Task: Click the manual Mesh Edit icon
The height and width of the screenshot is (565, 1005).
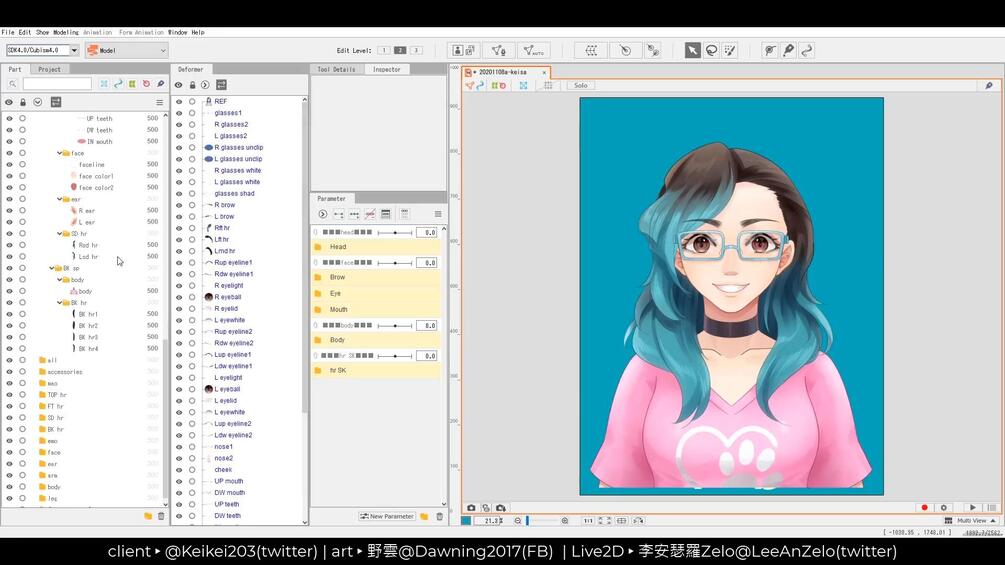Action: click(499, 51)
